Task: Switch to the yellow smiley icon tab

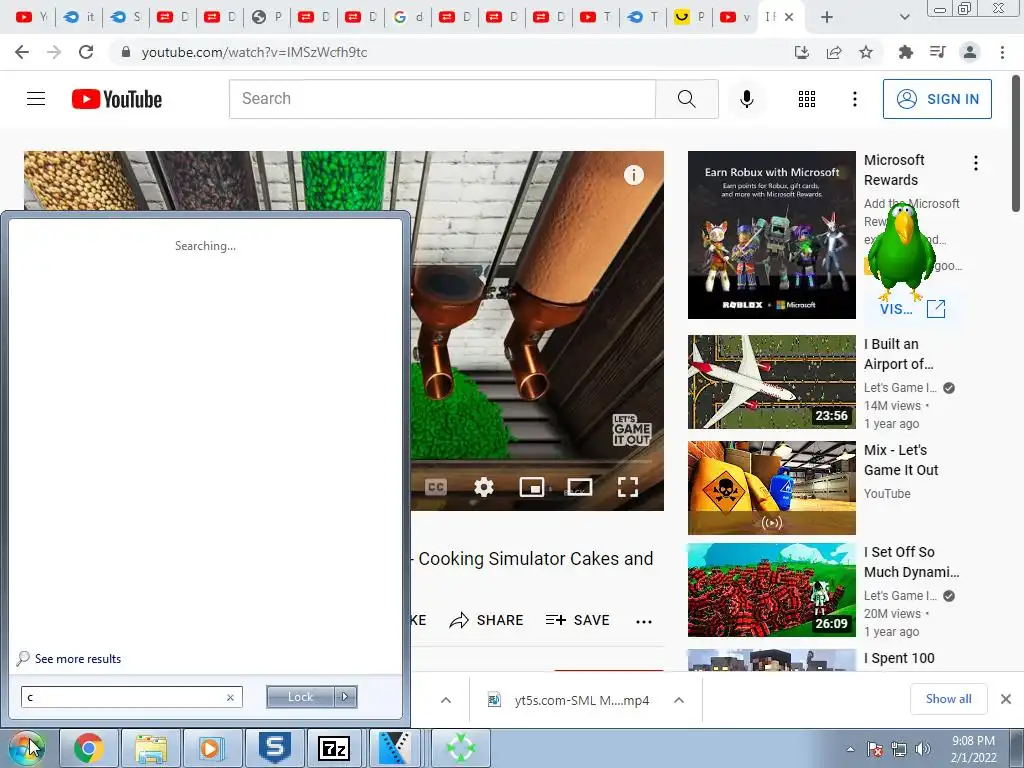Action: coord(690,17)
